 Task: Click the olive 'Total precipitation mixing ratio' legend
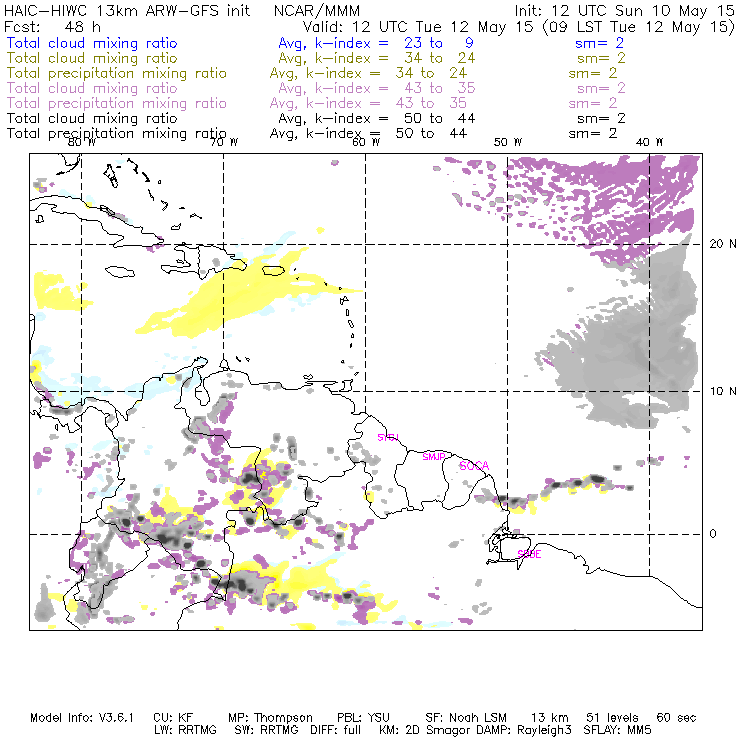click(x=117, y=73)
